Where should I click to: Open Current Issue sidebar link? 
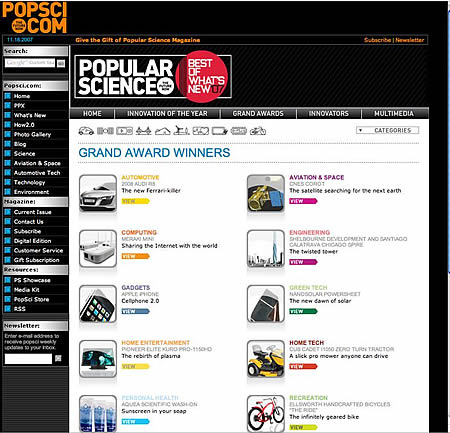[33, 212]
